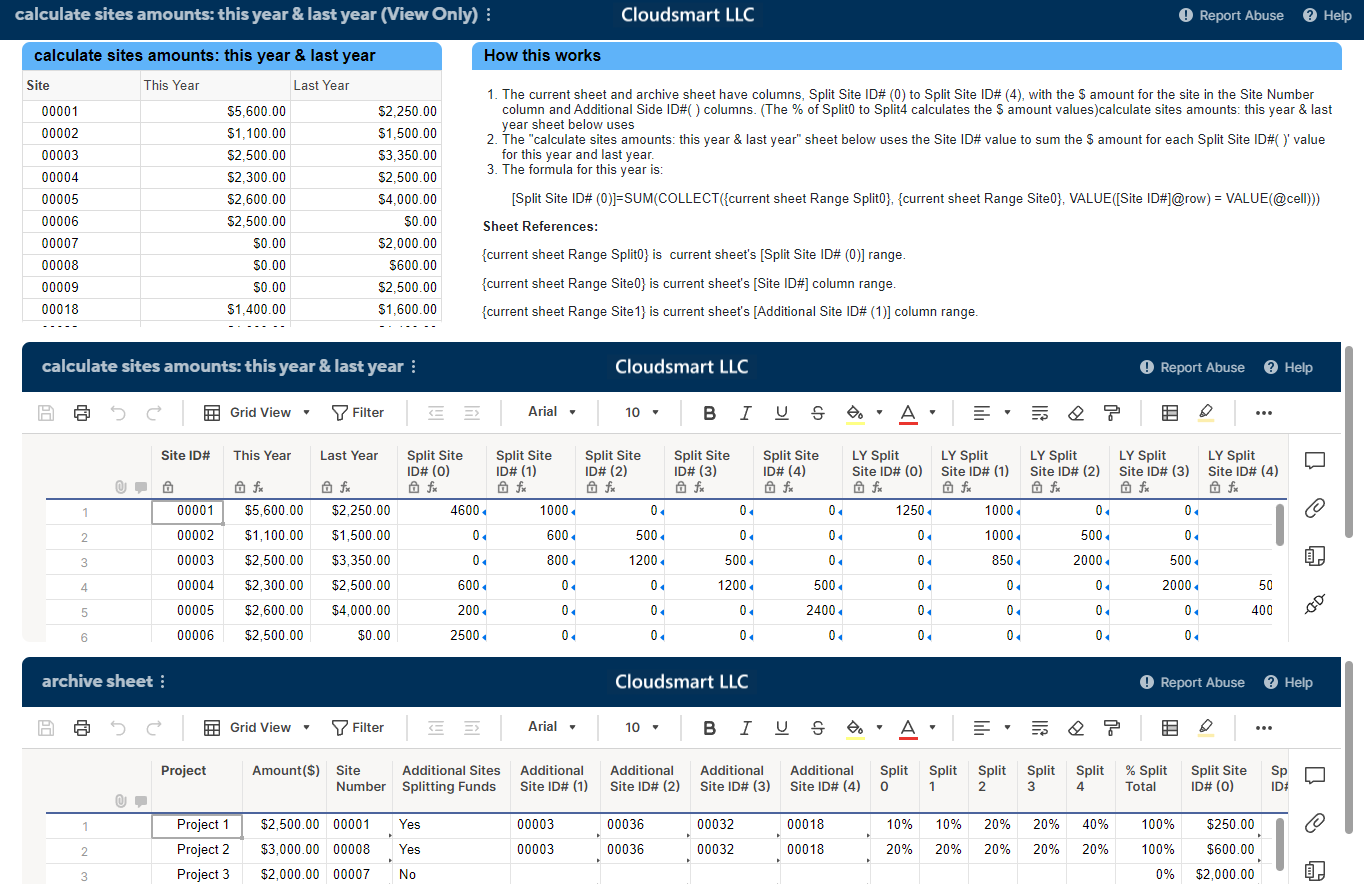The height and width of the screenshot is (884, 1364).
Task: Click the clear formatting eraser in calculate sites sheet
Action: click(1076, 413)
